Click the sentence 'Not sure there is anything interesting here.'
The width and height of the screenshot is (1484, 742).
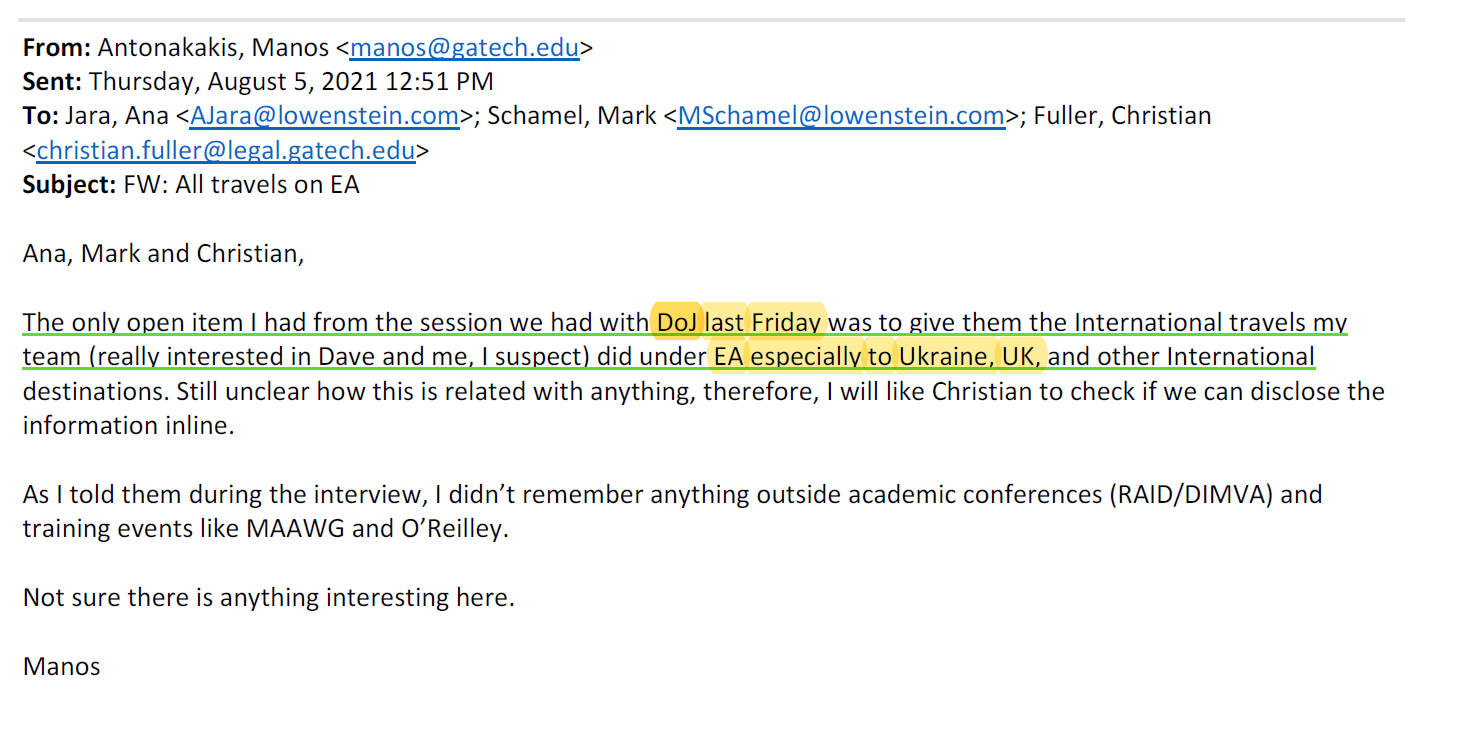click(x=269, y=597)
